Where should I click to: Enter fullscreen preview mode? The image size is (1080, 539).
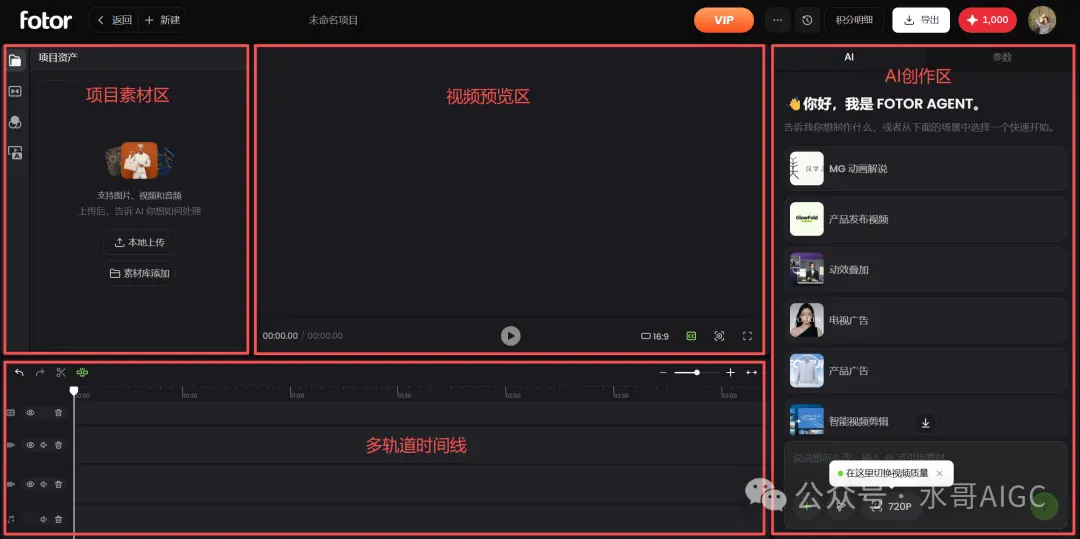tap(747, 336)
